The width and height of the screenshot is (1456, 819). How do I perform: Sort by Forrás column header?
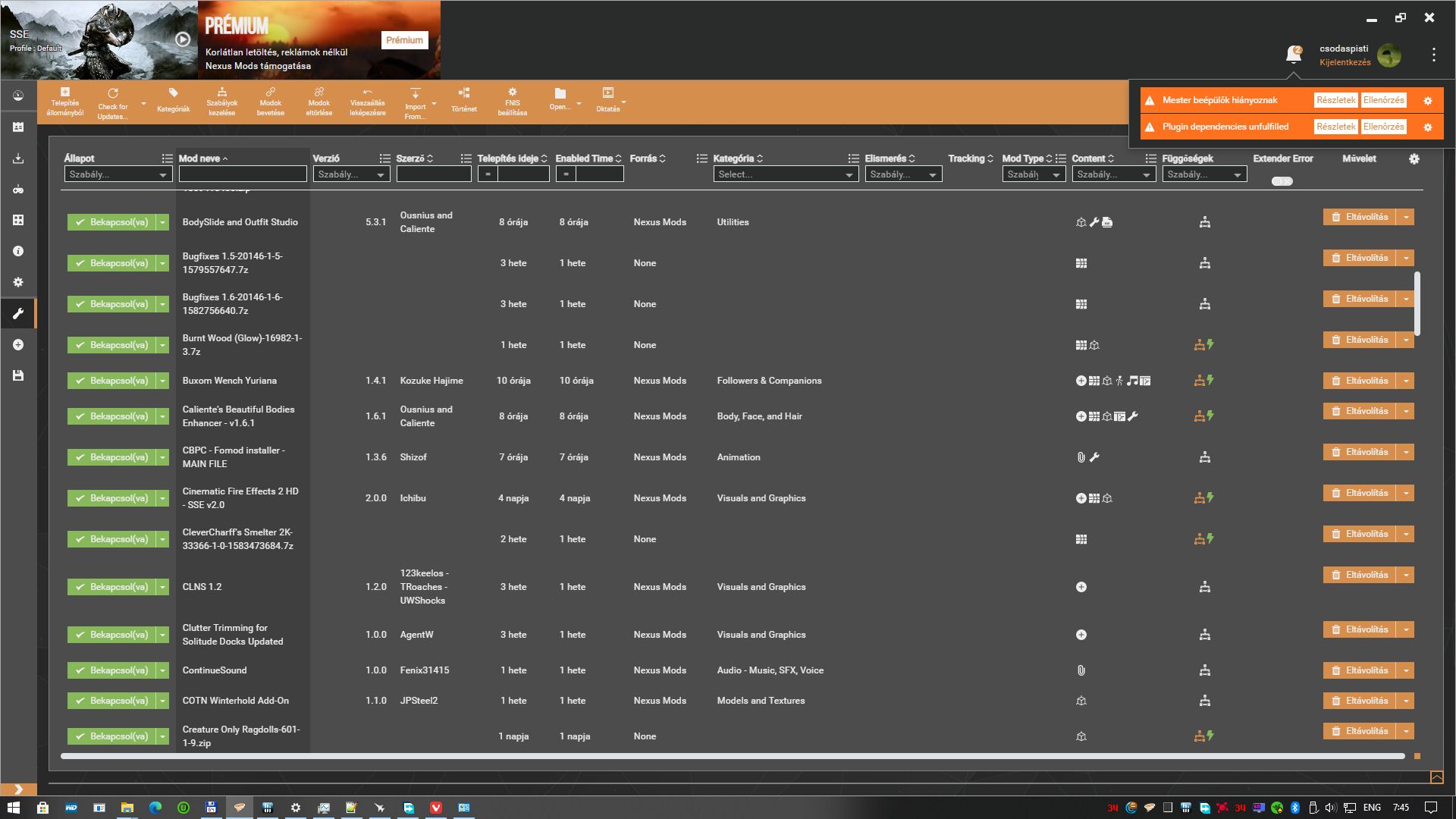[648, 158]
